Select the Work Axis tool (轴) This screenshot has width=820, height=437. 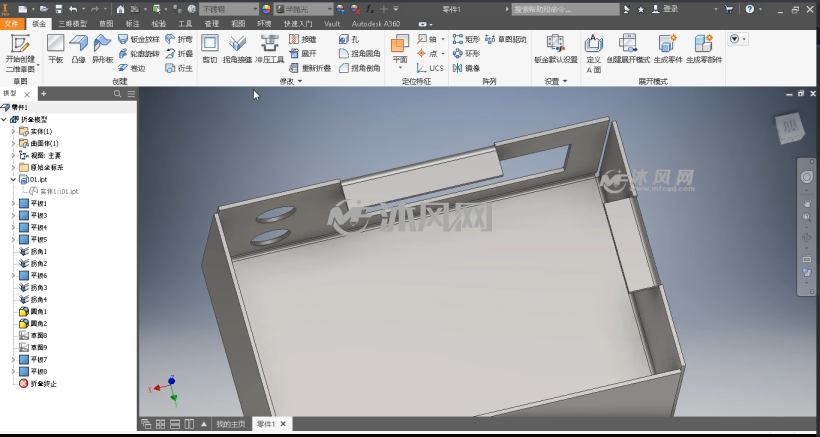pyautogui.click(x=427, y=39)
